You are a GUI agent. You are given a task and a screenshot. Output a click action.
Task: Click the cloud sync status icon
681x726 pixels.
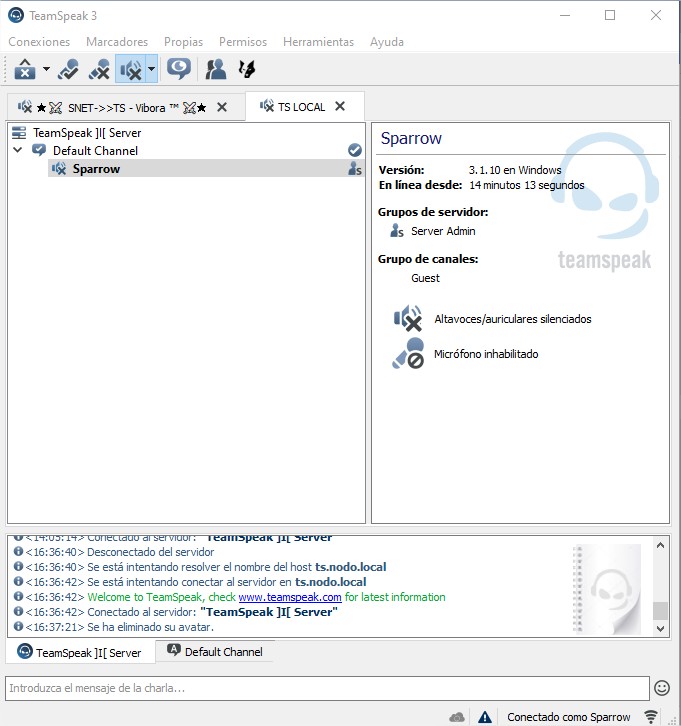(457, 717)
